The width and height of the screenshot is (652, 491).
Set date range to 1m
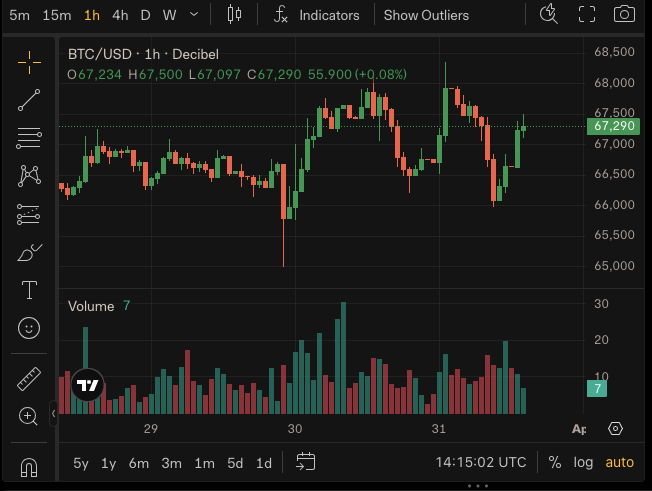point(205,463)
